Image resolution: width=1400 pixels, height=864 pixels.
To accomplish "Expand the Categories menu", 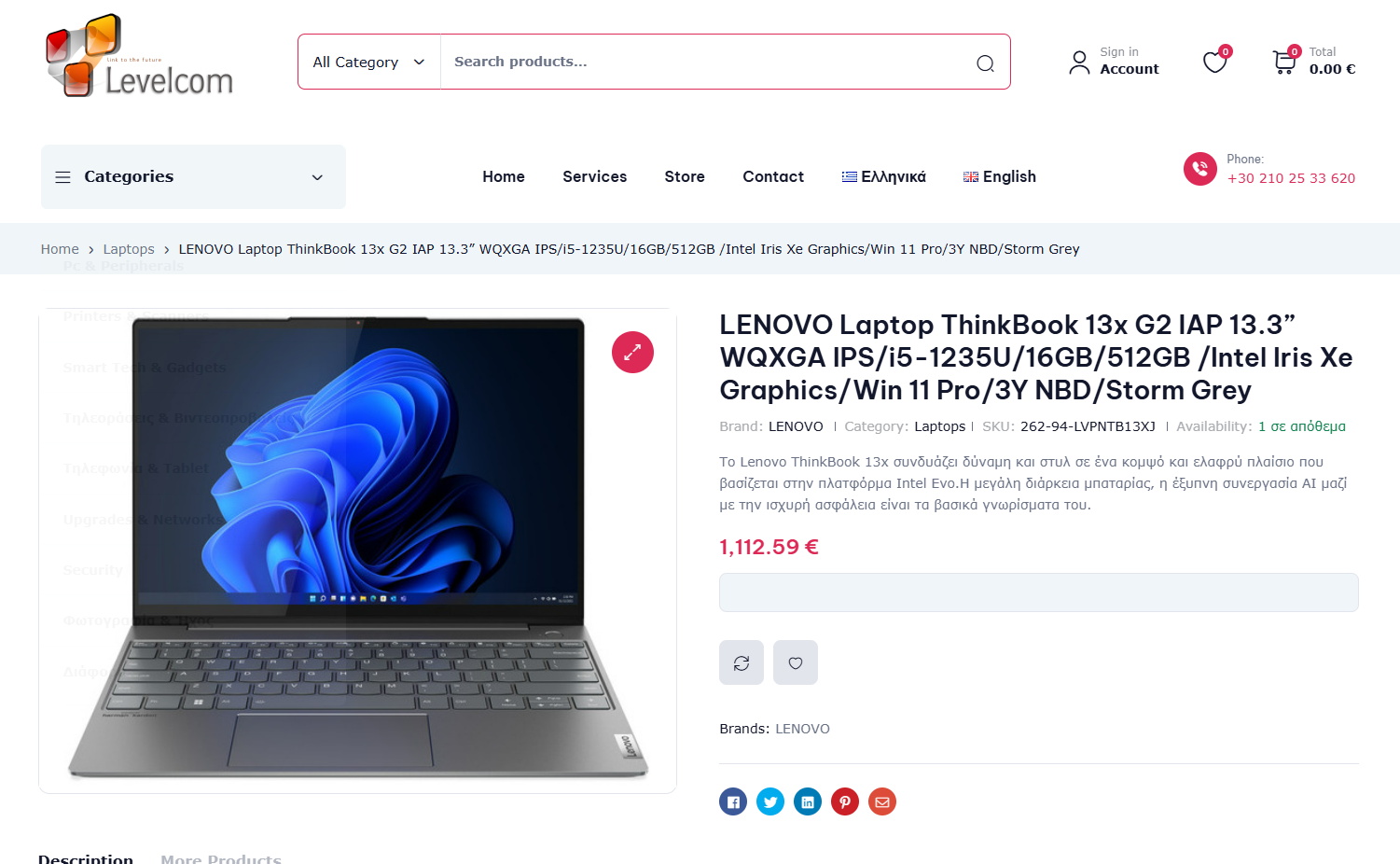I will (193, 176).
